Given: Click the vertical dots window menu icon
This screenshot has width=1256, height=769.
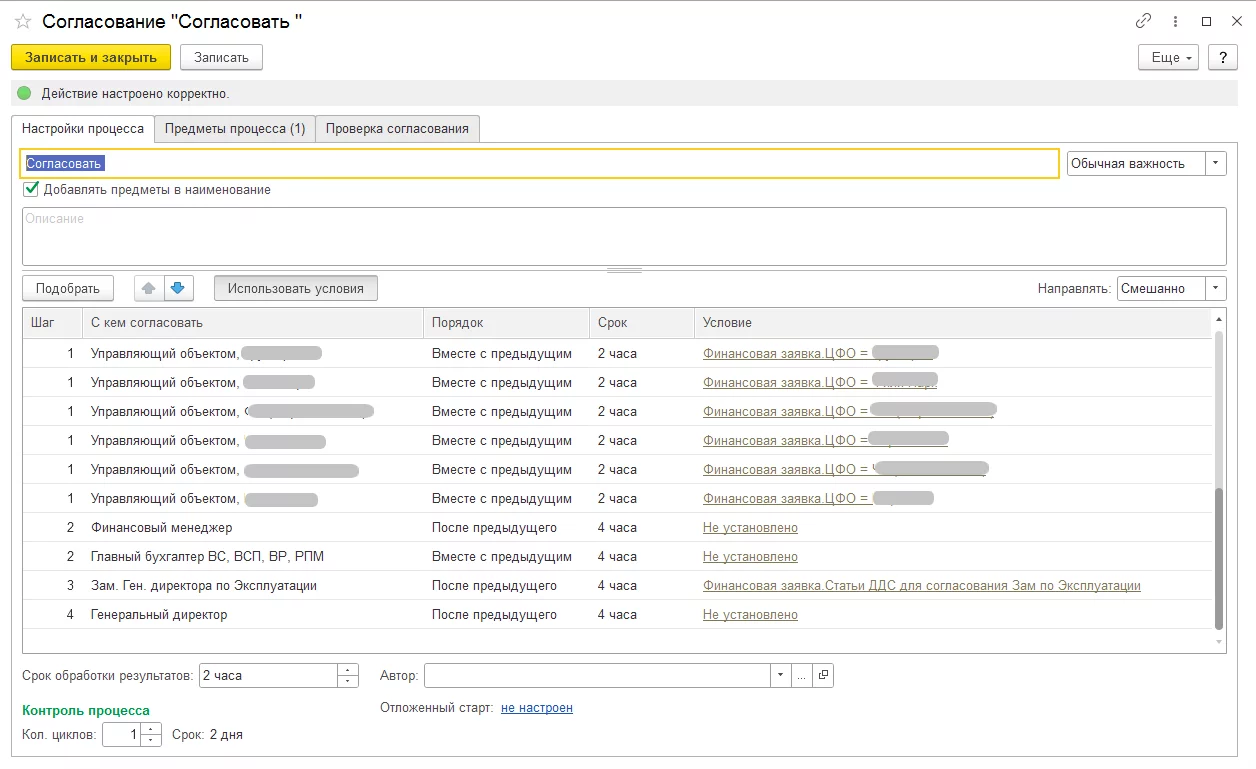Looking at the screenshot, I should [x=1175, y=21].
